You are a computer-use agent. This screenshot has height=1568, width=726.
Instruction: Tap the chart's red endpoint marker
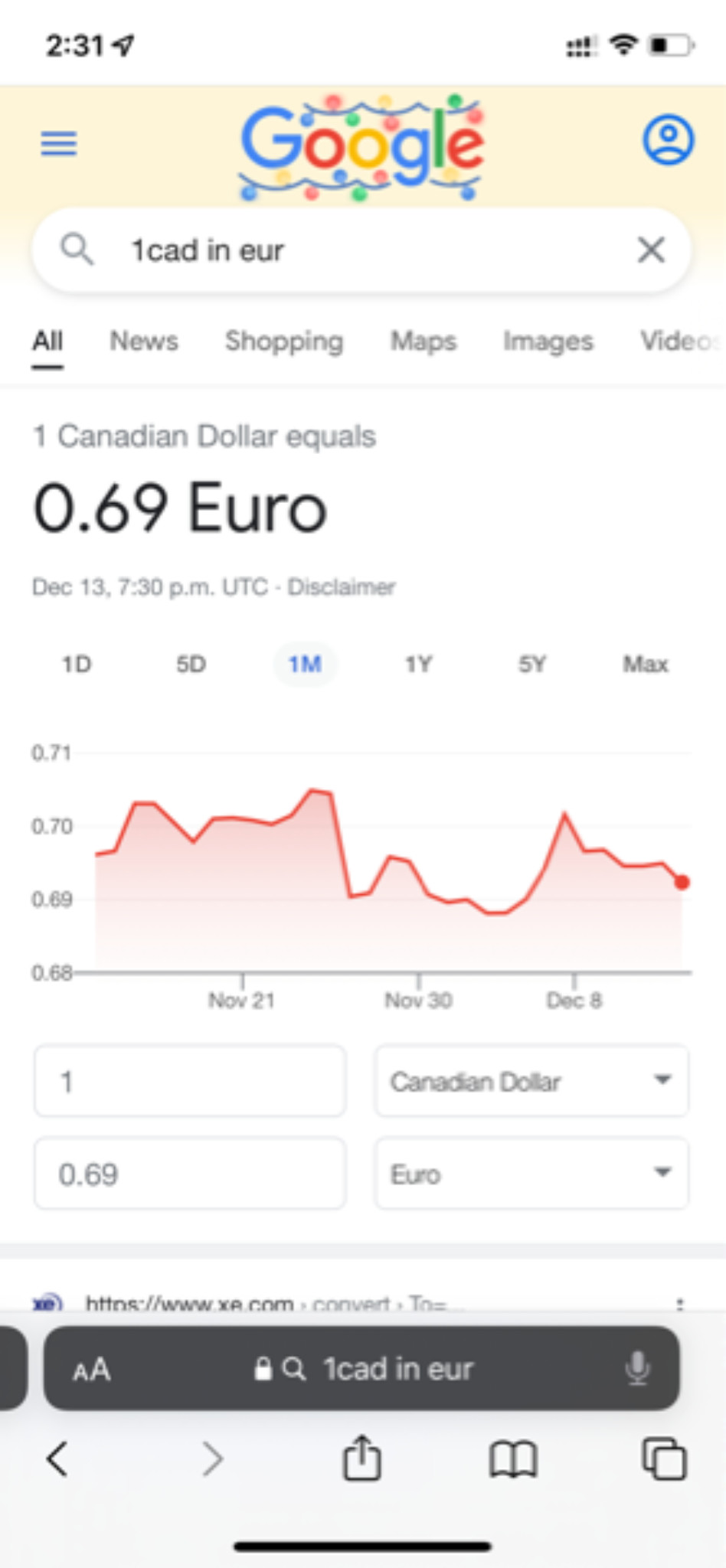pos(682,883)
